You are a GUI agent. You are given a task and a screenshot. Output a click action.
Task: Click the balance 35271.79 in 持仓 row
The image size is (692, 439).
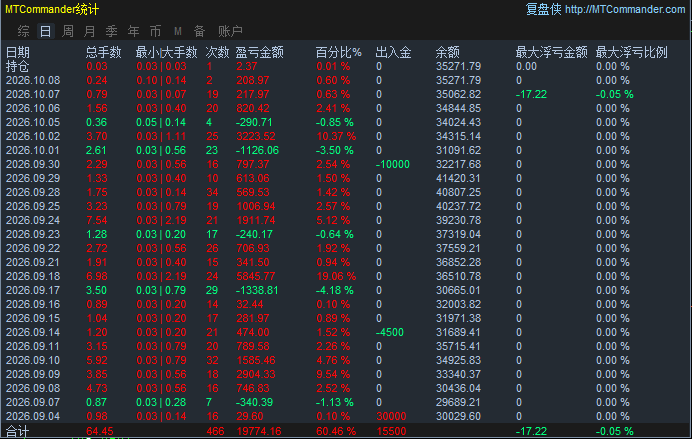coord(459,67)
